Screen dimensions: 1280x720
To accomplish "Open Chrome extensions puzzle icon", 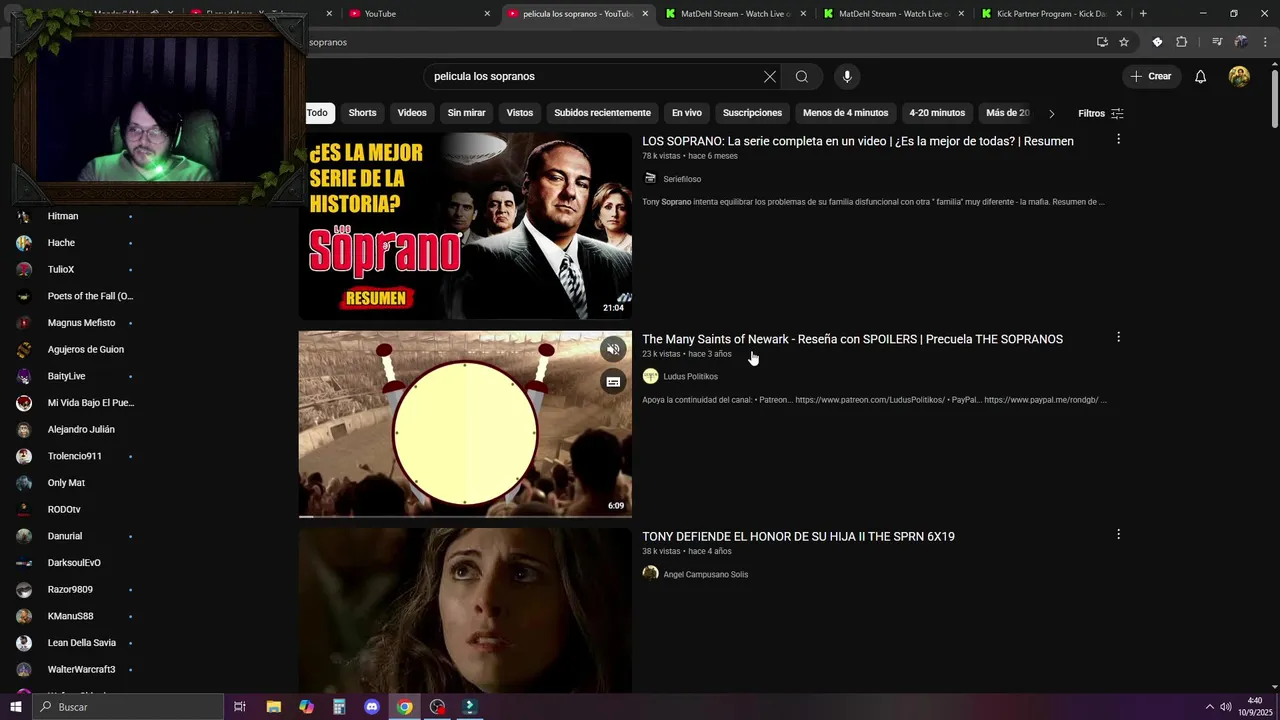I will [1181, 42].
